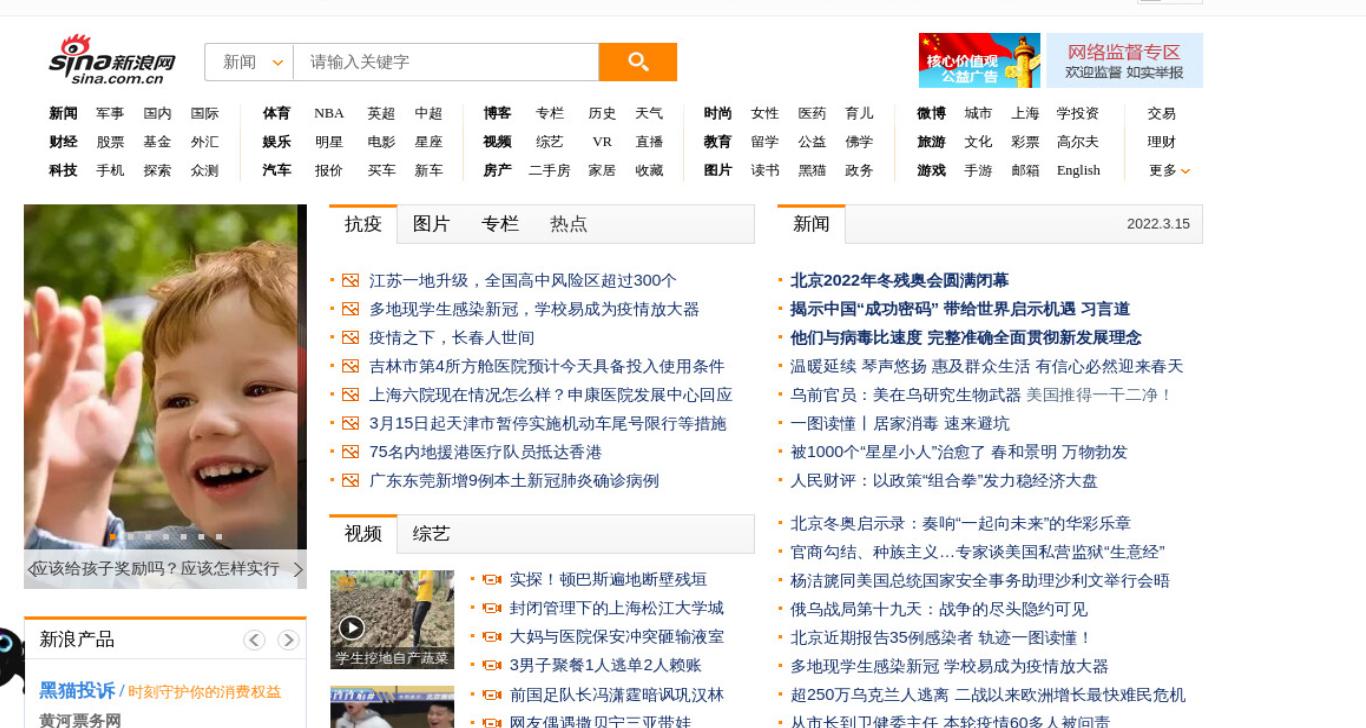
Task: Open the 博客 navigation category
Action: [497, 114]
